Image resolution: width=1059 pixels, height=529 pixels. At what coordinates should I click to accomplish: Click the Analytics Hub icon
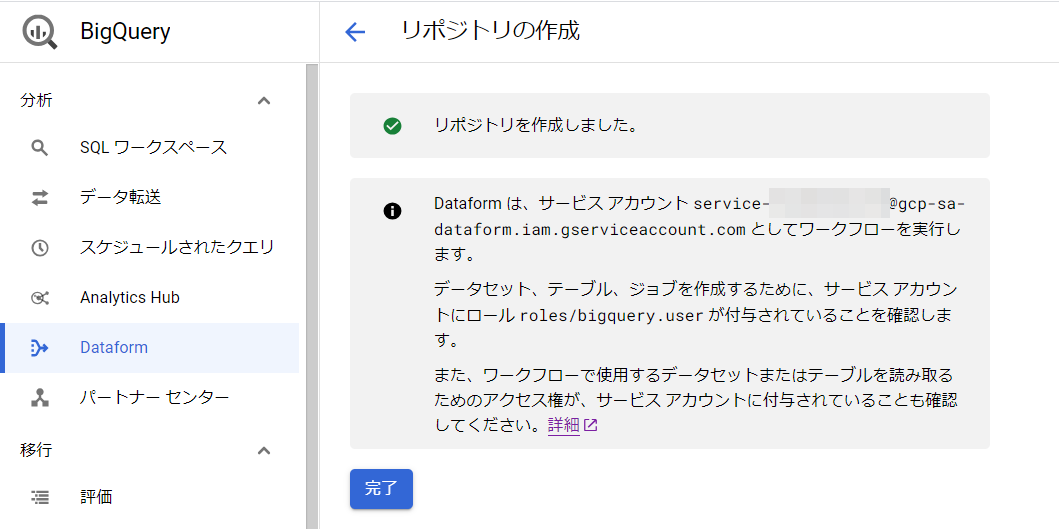click(x=40, y=298)
